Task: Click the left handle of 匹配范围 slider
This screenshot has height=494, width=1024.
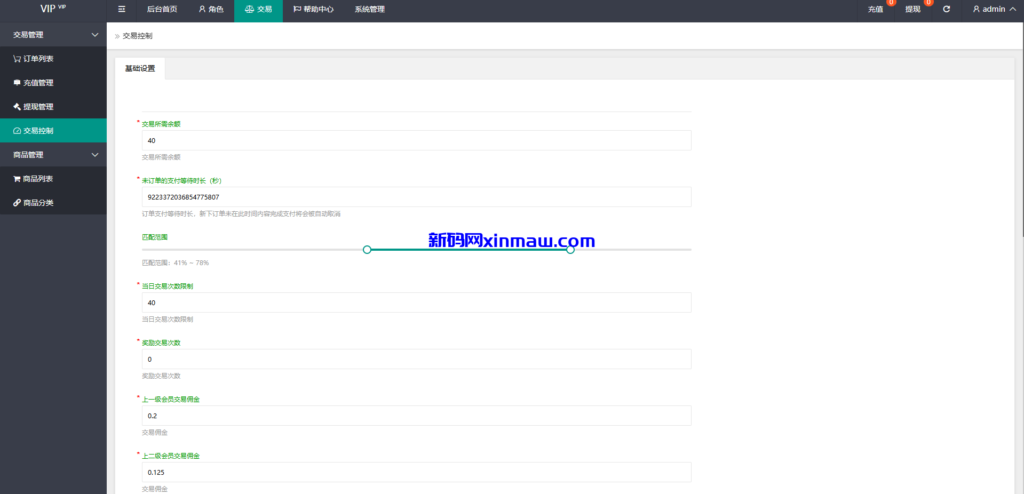Action: tap(367, 249)
